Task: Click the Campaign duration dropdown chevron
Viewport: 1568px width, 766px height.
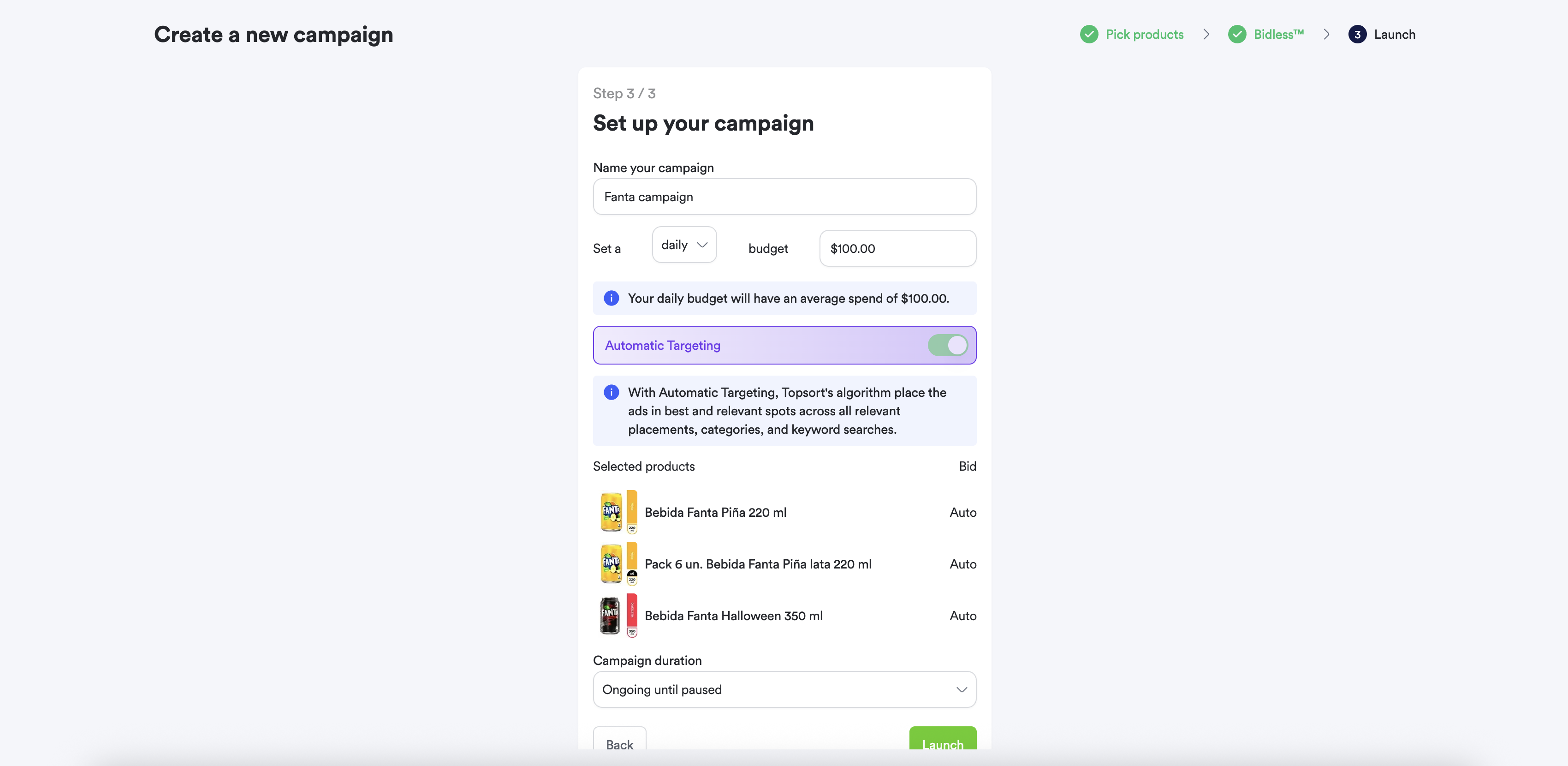Action: (961, 689)
